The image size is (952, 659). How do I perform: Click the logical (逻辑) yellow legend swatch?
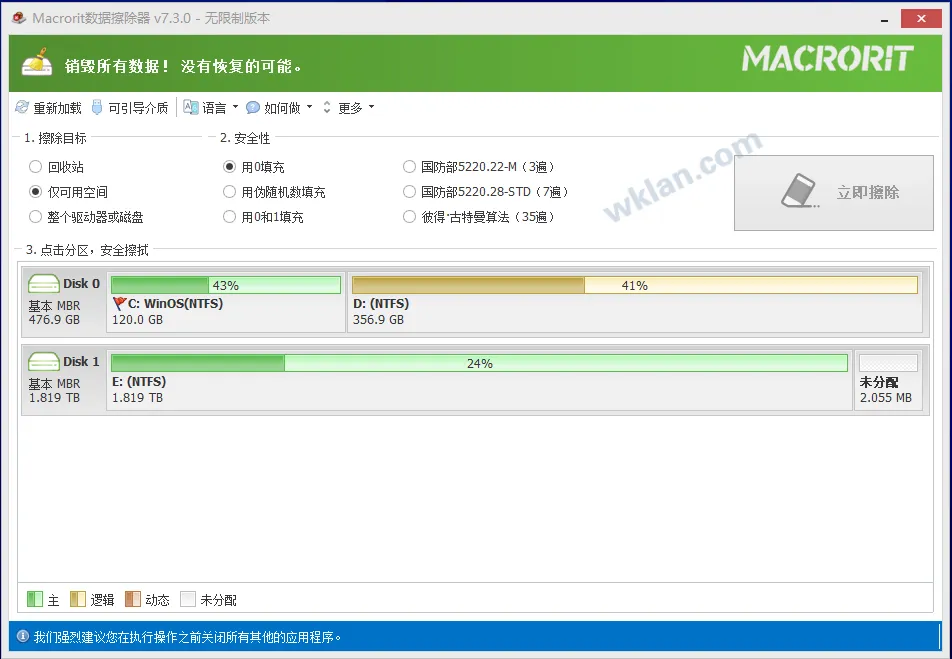click(x=78, y=599)
